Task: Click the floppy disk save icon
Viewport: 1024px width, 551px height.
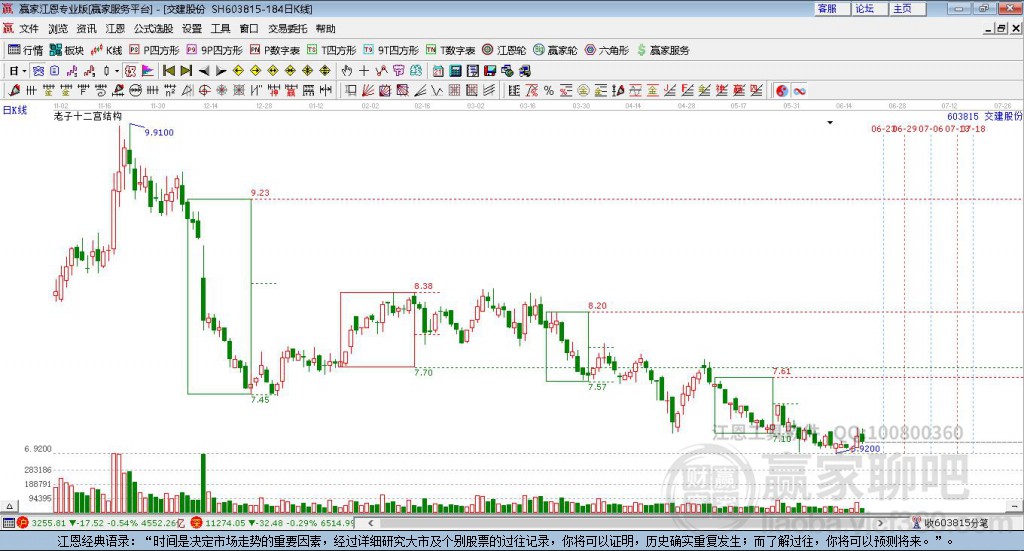Action: [490, 71]
